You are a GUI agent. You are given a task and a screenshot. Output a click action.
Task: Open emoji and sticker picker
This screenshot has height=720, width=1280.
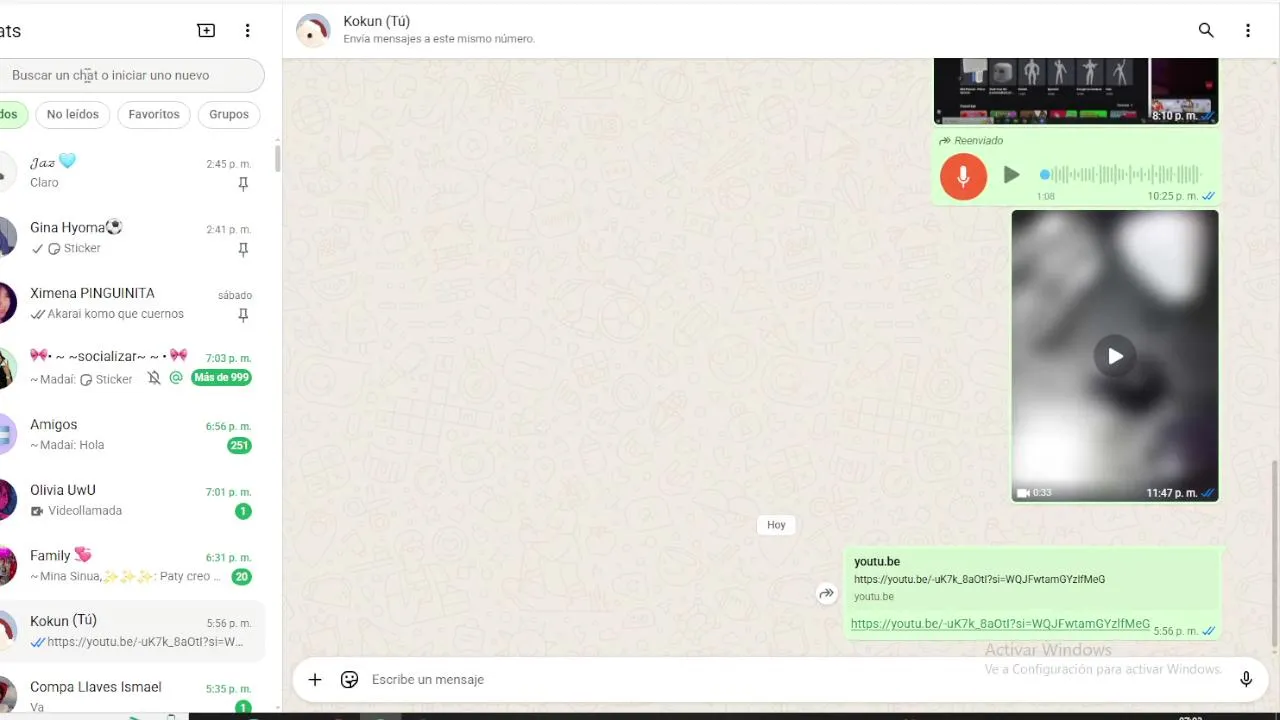click(349, 680)
